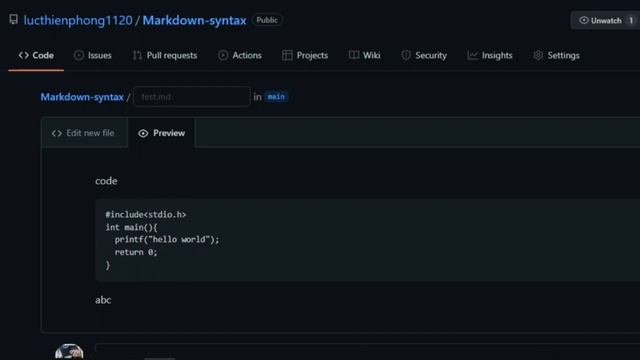Switch to the Code tab

point(36,55)
